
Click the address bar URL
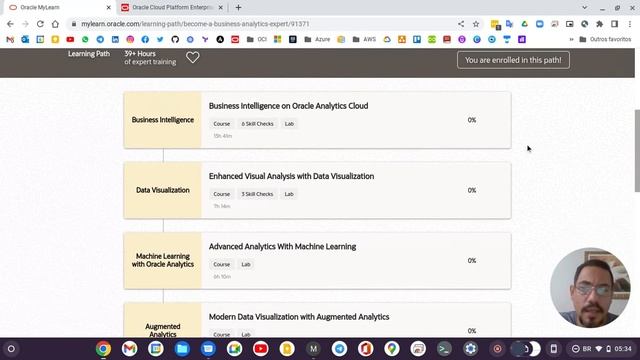[195, 24]
